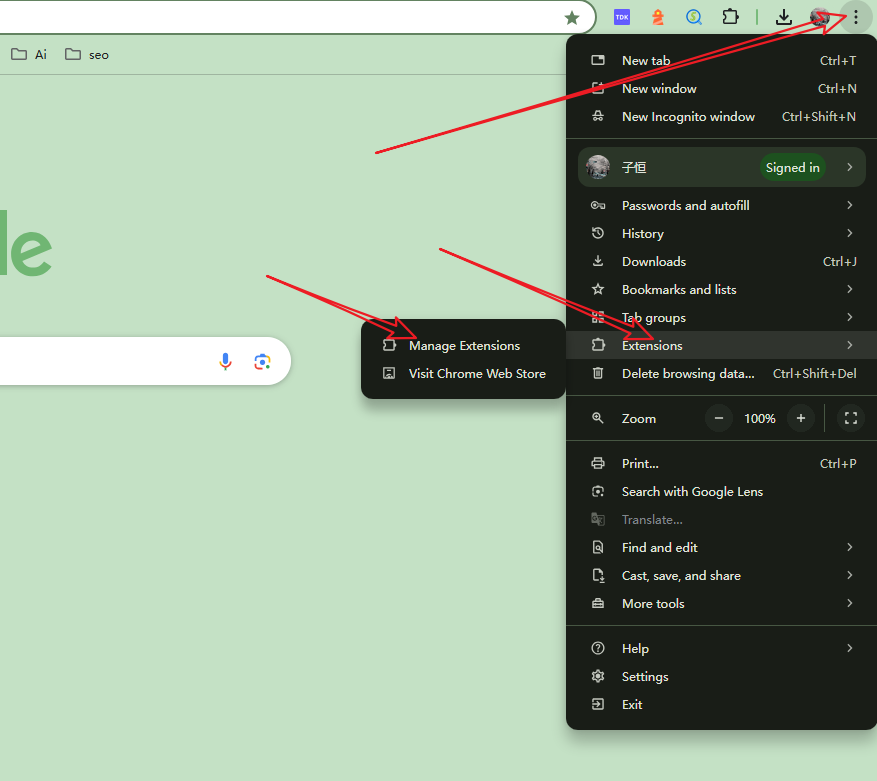The width and height of the screenshot is (877, 781).
Task: Open the seo bookmarks folder
Action: coord(86,54)
